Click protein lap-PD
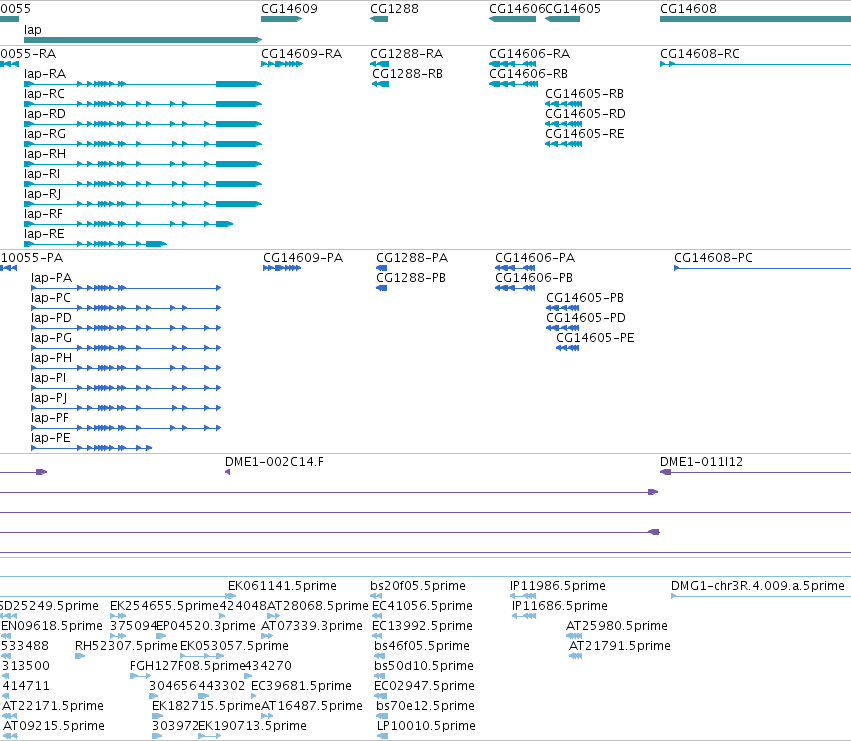 52,318
